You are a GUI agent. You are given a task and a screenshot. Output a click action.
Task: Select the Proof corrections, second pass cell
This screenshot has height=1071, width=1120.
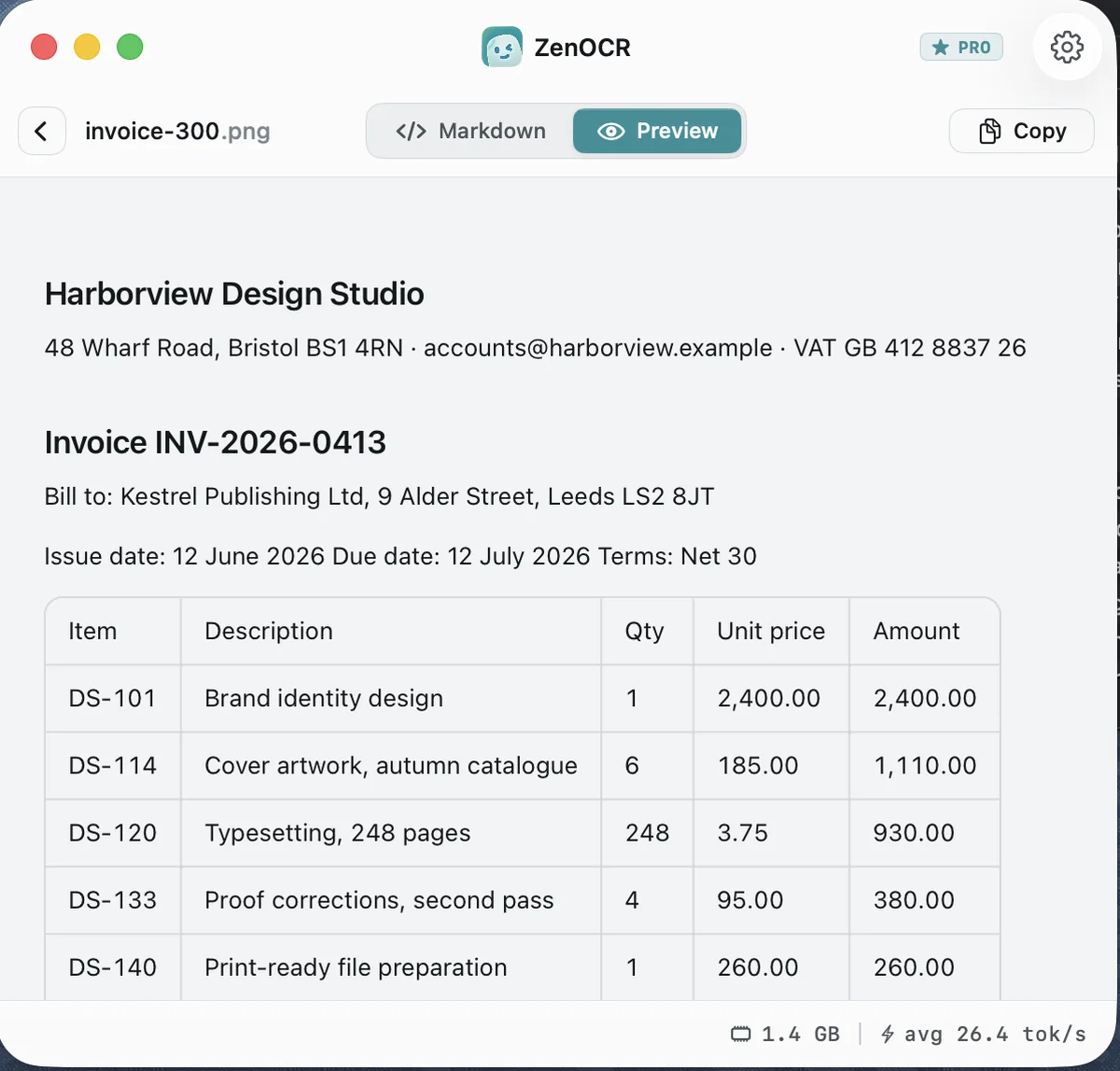(x=391, y=900)
